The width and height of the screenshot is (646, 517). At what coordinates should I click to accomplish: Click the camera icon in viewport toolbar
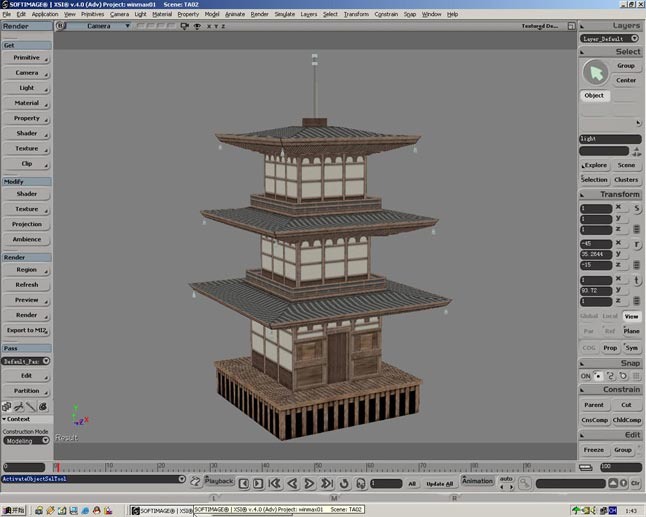pos(184,26)
